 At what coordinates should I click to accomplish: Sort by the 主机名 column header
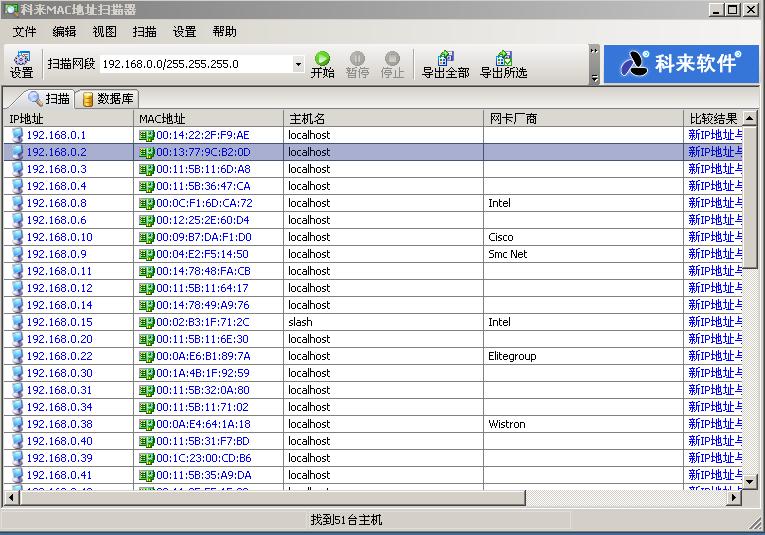pyautogui.click(x=383, y=119)
